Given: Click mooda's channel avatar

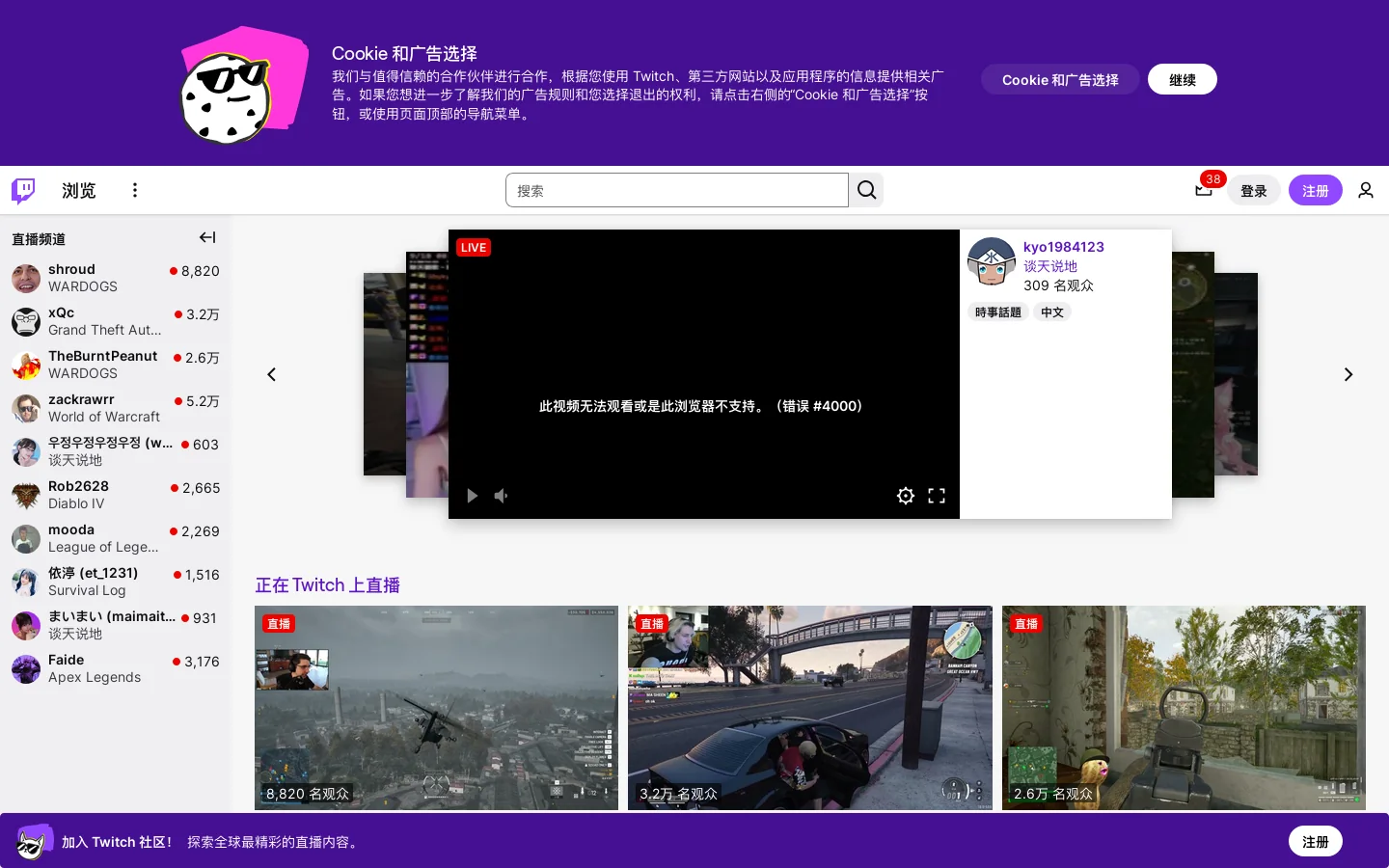Looking at the screenshot, I should (26, 538).
